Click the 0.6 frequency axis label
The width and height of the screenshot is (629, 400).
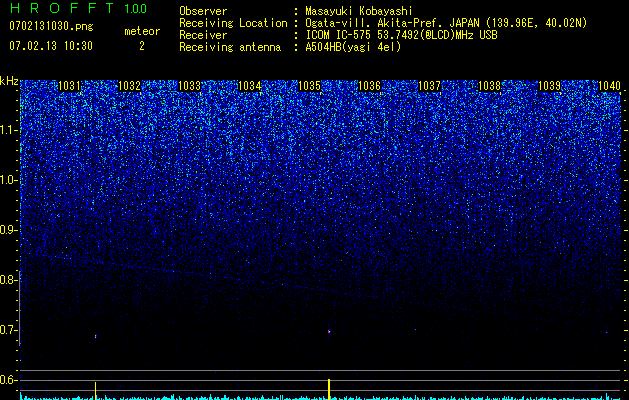(8, 380)
